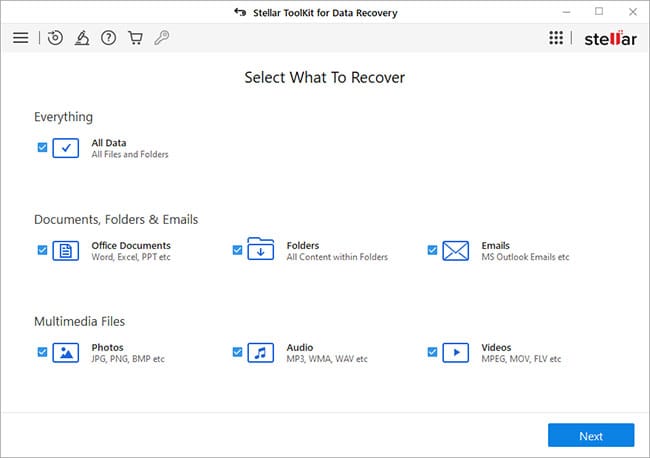The height and width of the screenshot is (458, 650).
Task: Click the Stellar logo
Action: (x=609, y=38)
